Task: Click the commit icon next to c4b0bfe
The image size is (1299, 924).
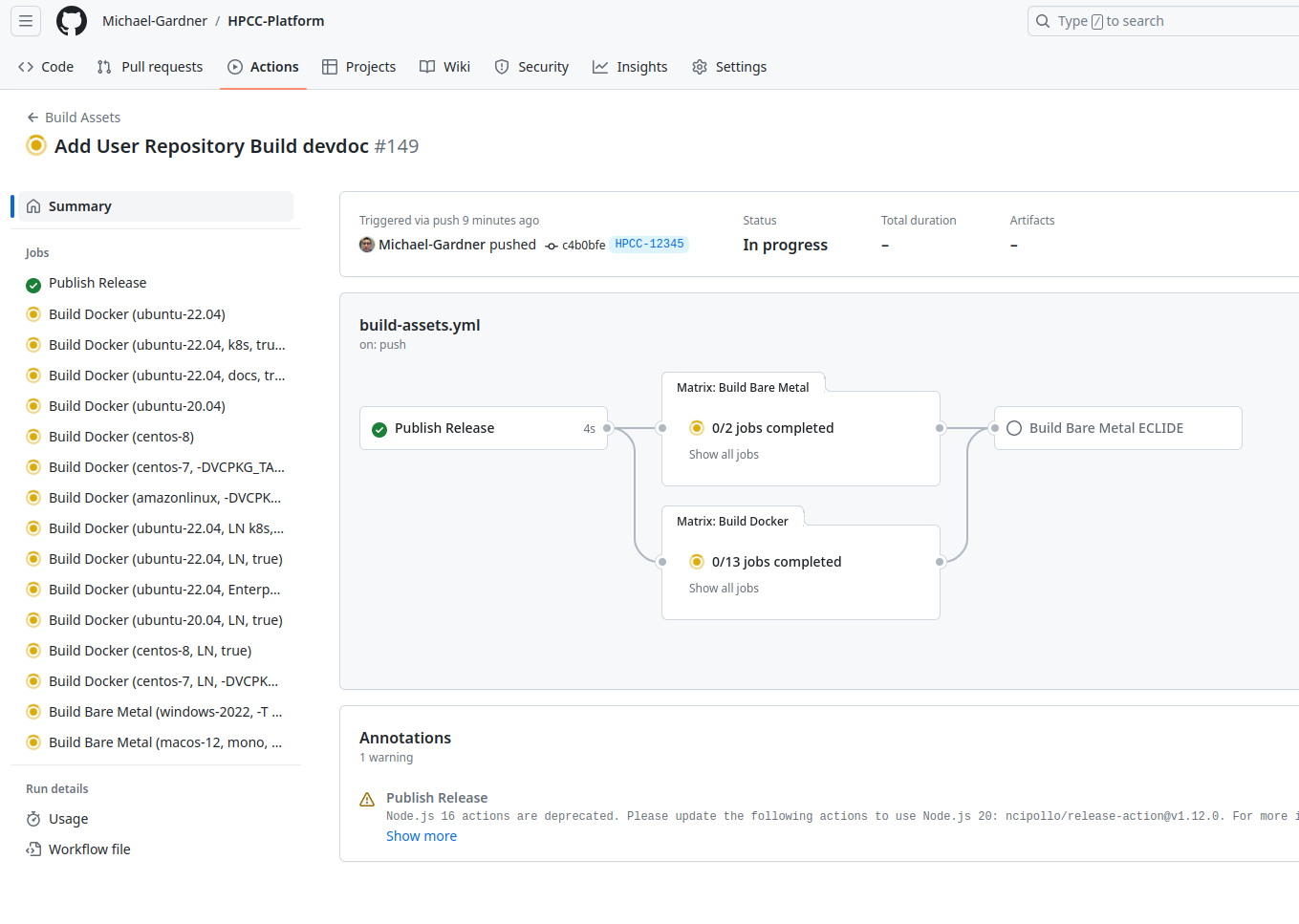Action: (552, 246)
